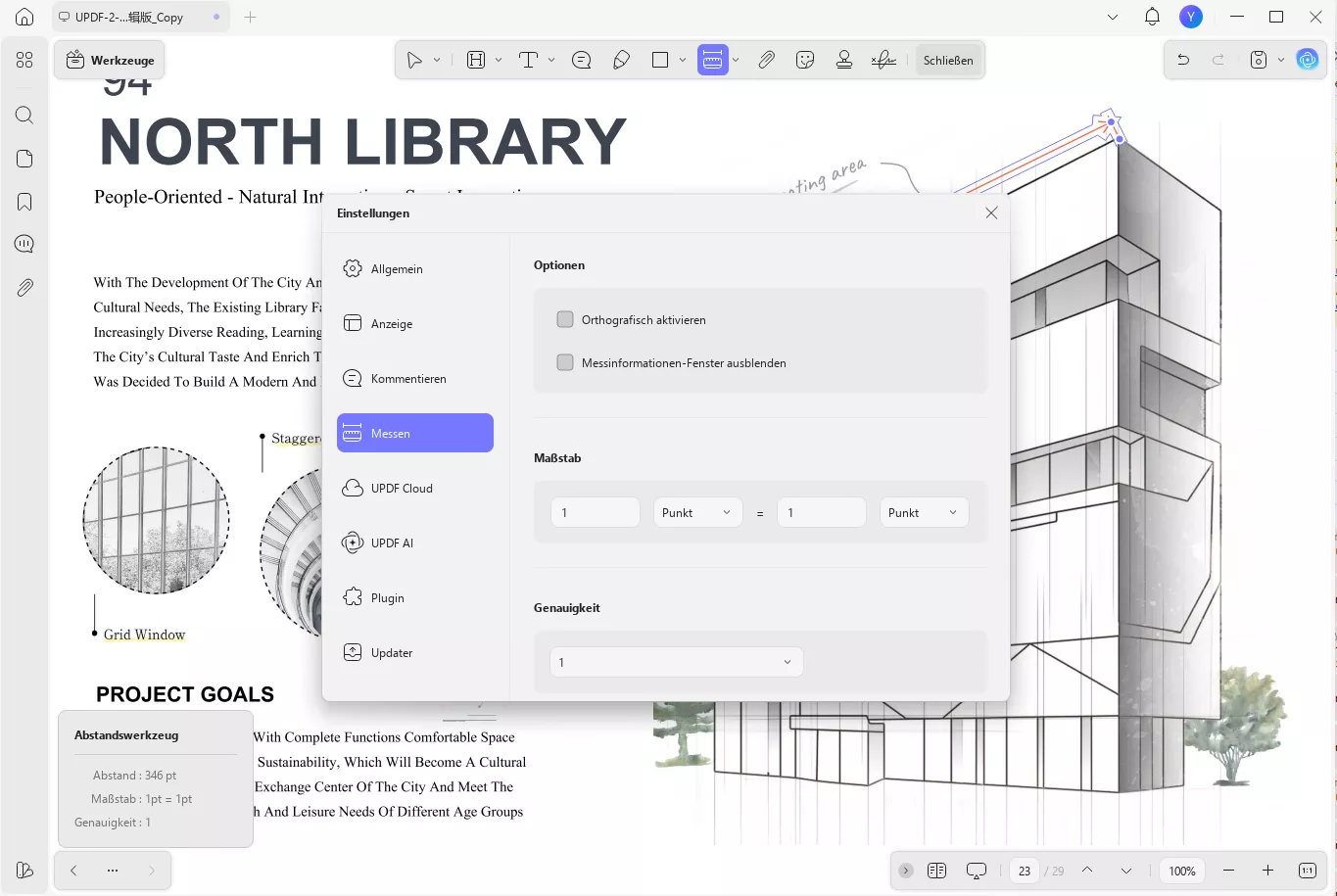Select the attachment paperclip tool in toolbar

click(766, 60)
